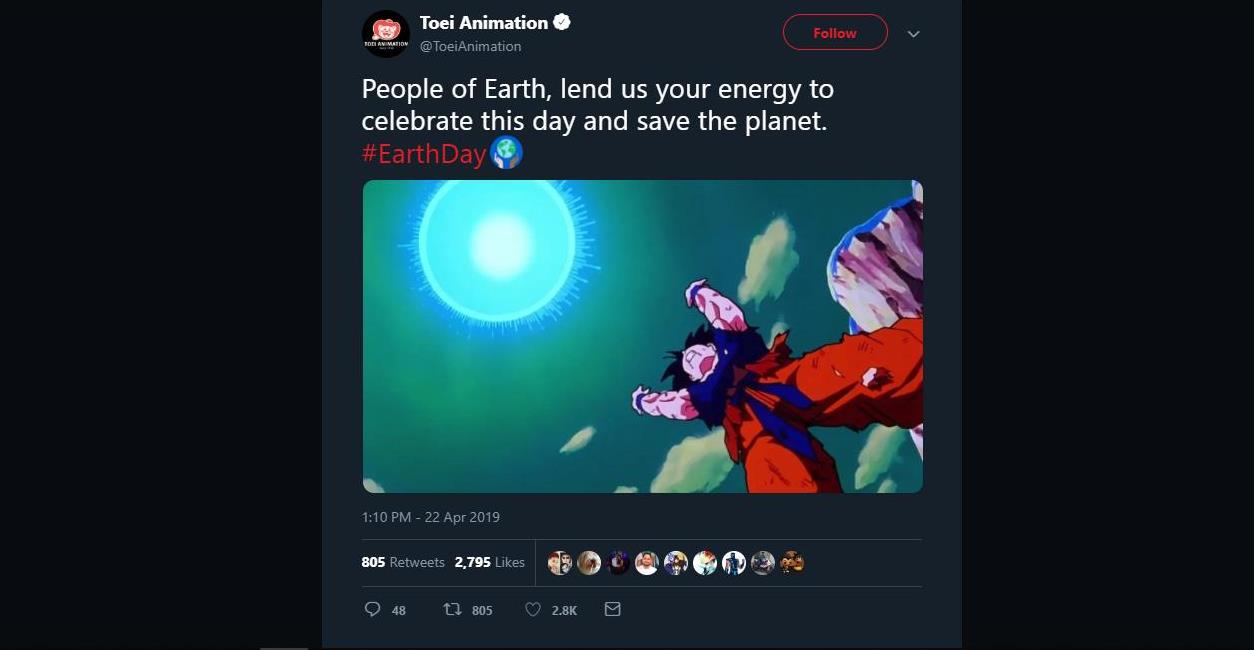Viewport: 1254px width, 650px height.
Task: Reply to the tweet via speech bubble icon
Action: pos(372,609)
